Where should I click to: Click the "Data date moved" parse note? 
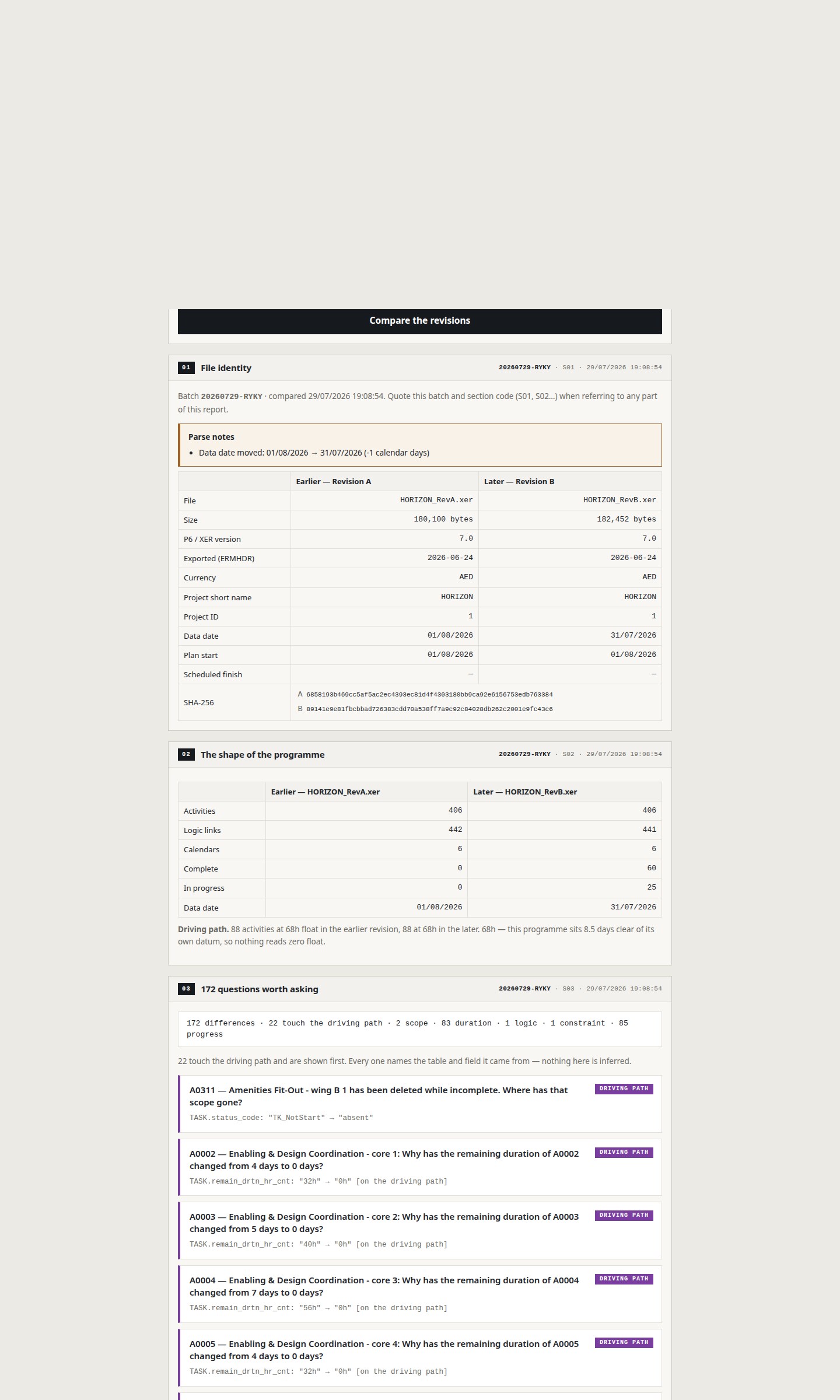[x=314, y=453]
